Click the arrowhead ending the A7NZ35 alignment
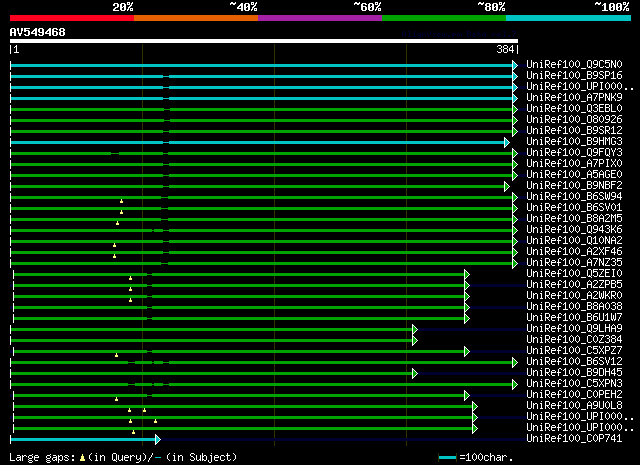Screen dimensions: 640x465 [515, 263]
